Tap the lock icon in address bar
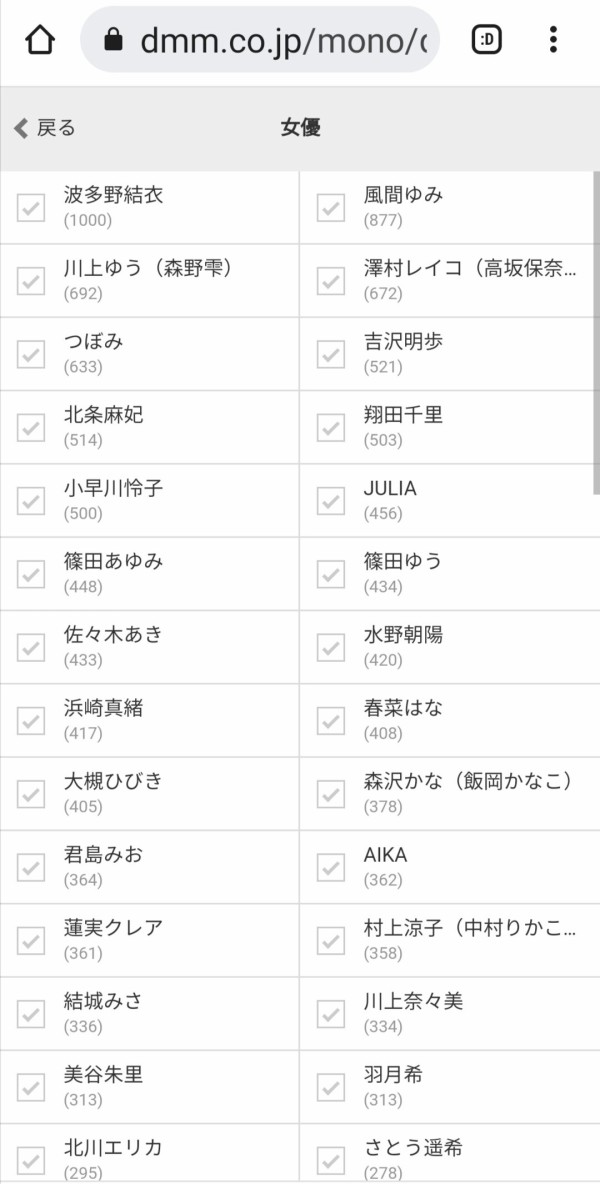 [x=113, y=40]
